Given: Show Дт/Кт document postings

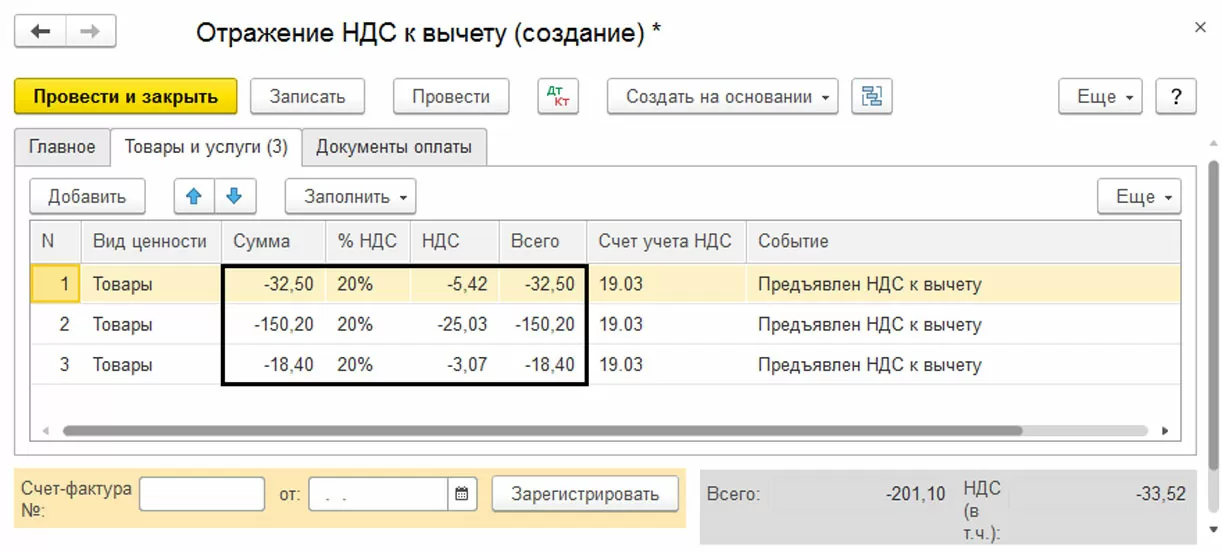Looking at the screenshot, I should [x=559, y=97].
